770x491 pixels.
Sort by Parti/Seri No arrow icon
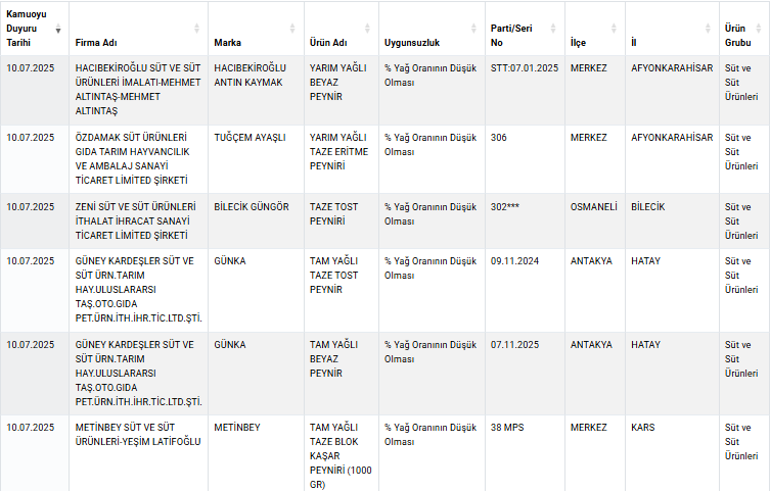553,28
